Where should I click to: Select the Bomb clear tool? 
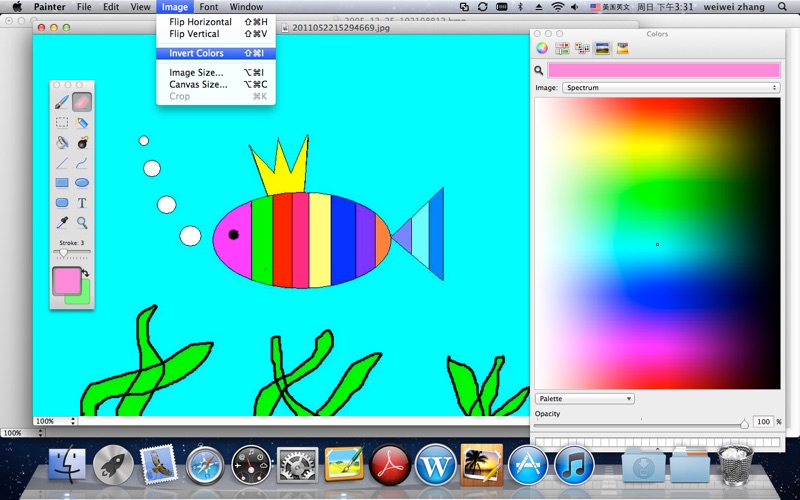(82, 142)
